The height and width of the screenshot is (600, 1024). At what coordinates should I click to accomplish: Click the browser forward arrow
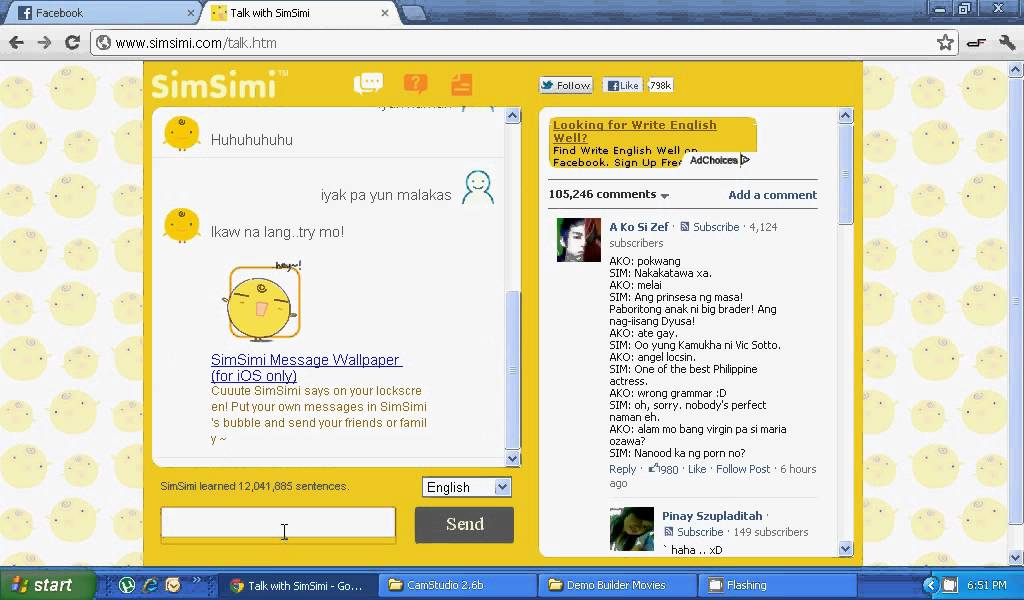click(44, 43)
